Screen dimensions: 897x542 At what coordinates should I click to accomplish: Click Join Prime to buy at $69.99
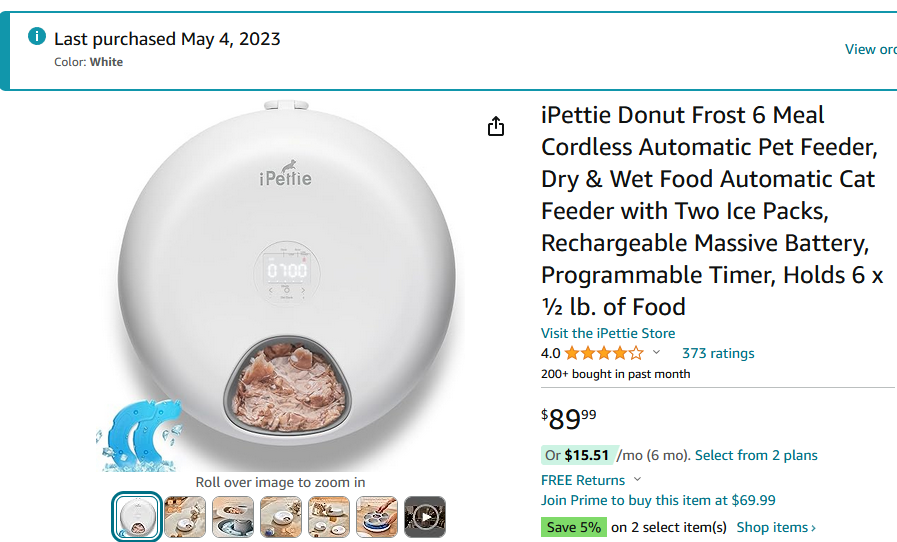658,500
